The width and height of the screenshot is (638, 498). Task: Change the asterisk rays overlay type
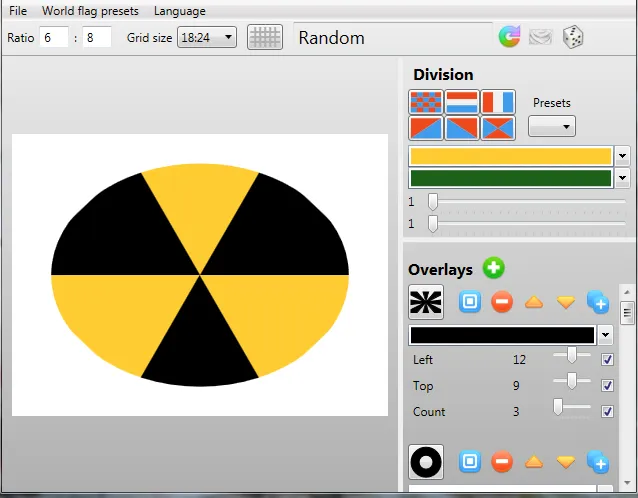pos(426,302)
